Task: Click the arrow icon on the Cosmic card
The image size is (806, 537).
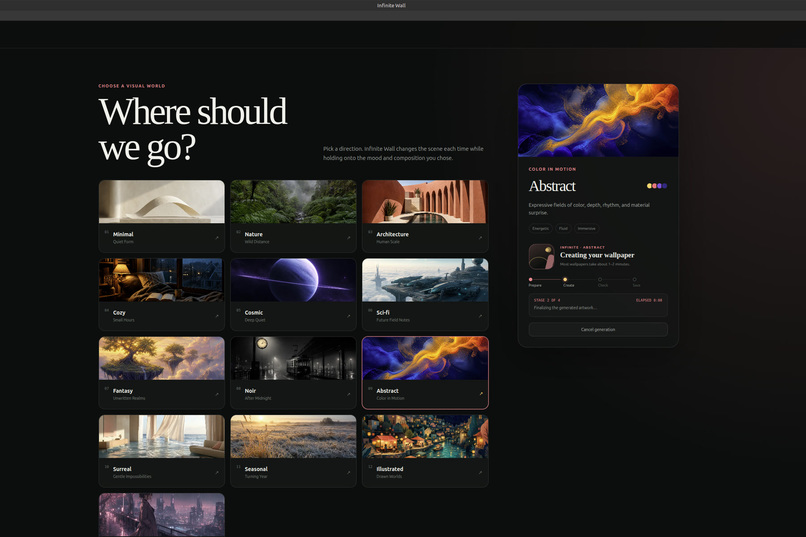Action: pos(348,316)
